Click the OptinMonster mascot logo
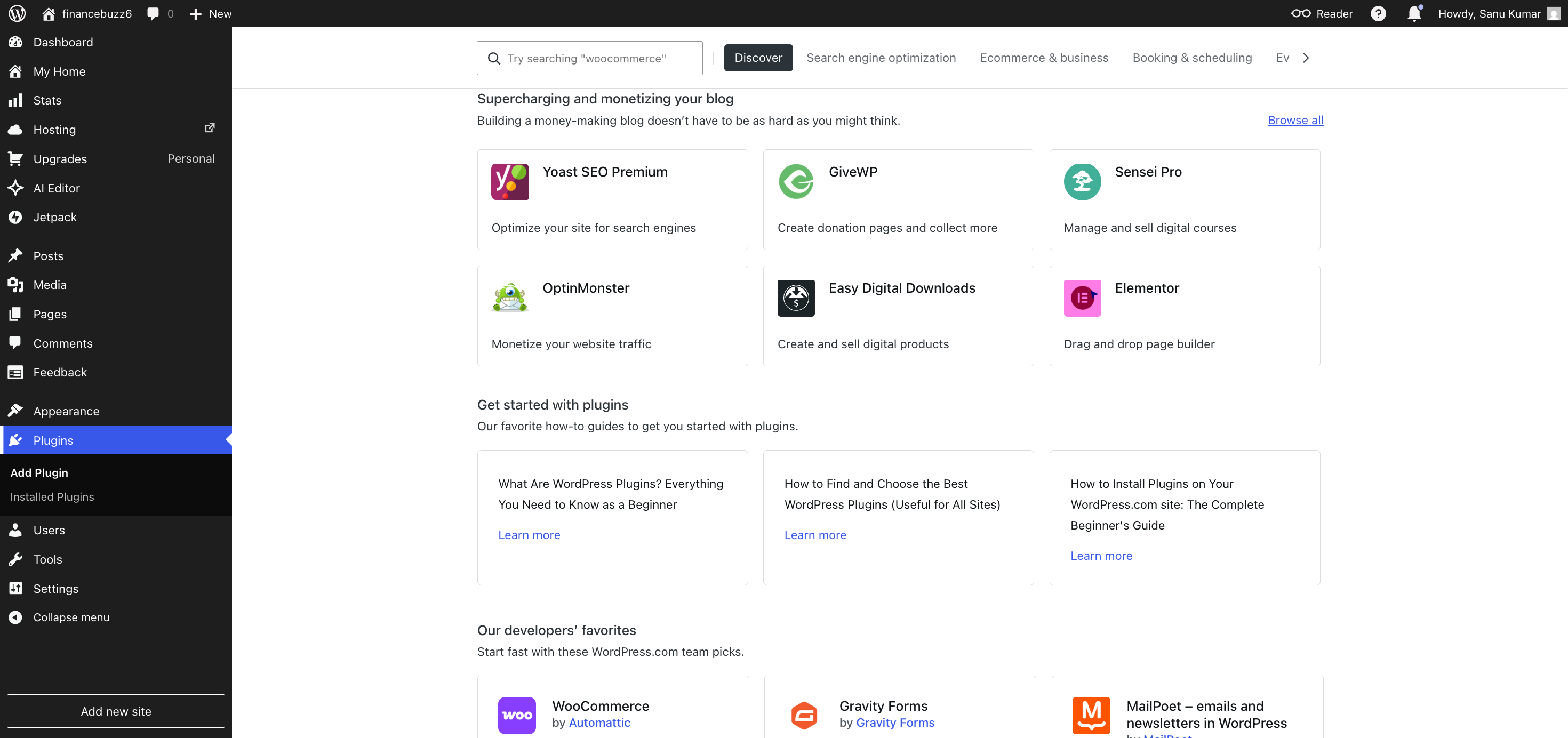Image resolution: width=1568 pixels, height=738 pixels. (x=510, y=298)
